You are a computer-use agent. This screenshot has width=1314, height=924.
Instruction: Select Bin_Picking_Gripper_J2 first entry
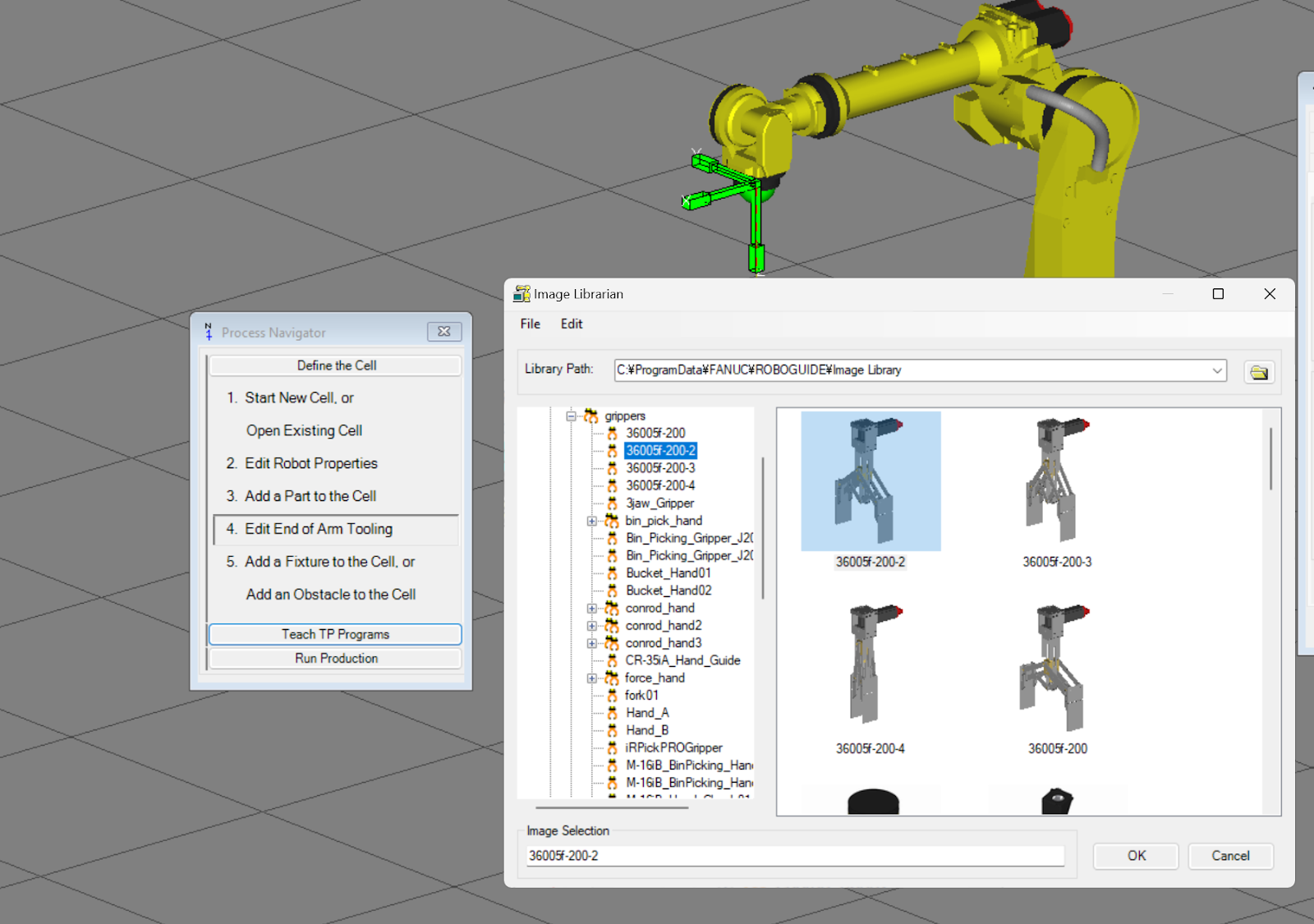tap(689, 538)
